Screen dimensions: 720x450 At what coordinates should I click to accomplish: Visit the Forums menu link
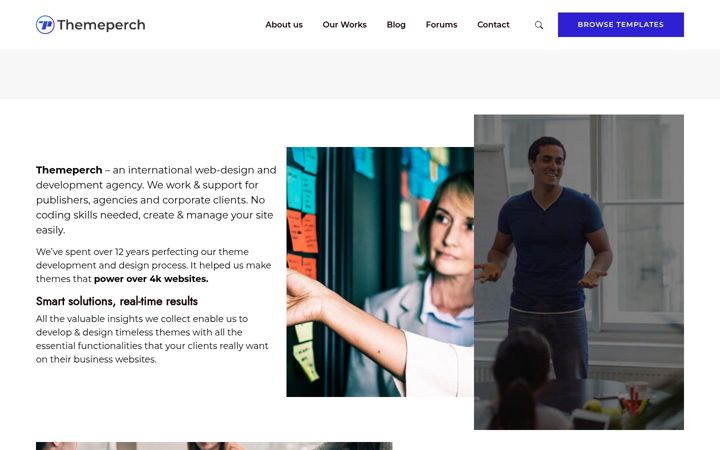441,25
